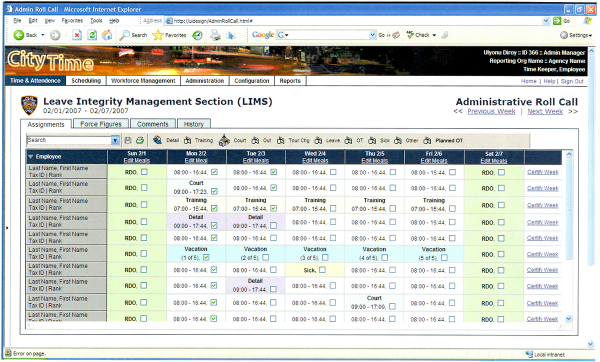Select the Planned OT assignment icon
The image size is (600, 362).
click(x=427, y=140)
